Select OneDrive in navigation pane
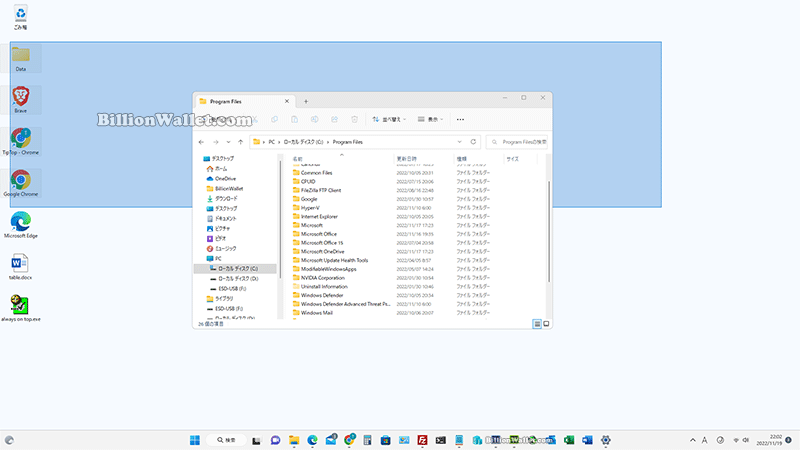Viewport: 800px width, 450px height. (221, 179)
